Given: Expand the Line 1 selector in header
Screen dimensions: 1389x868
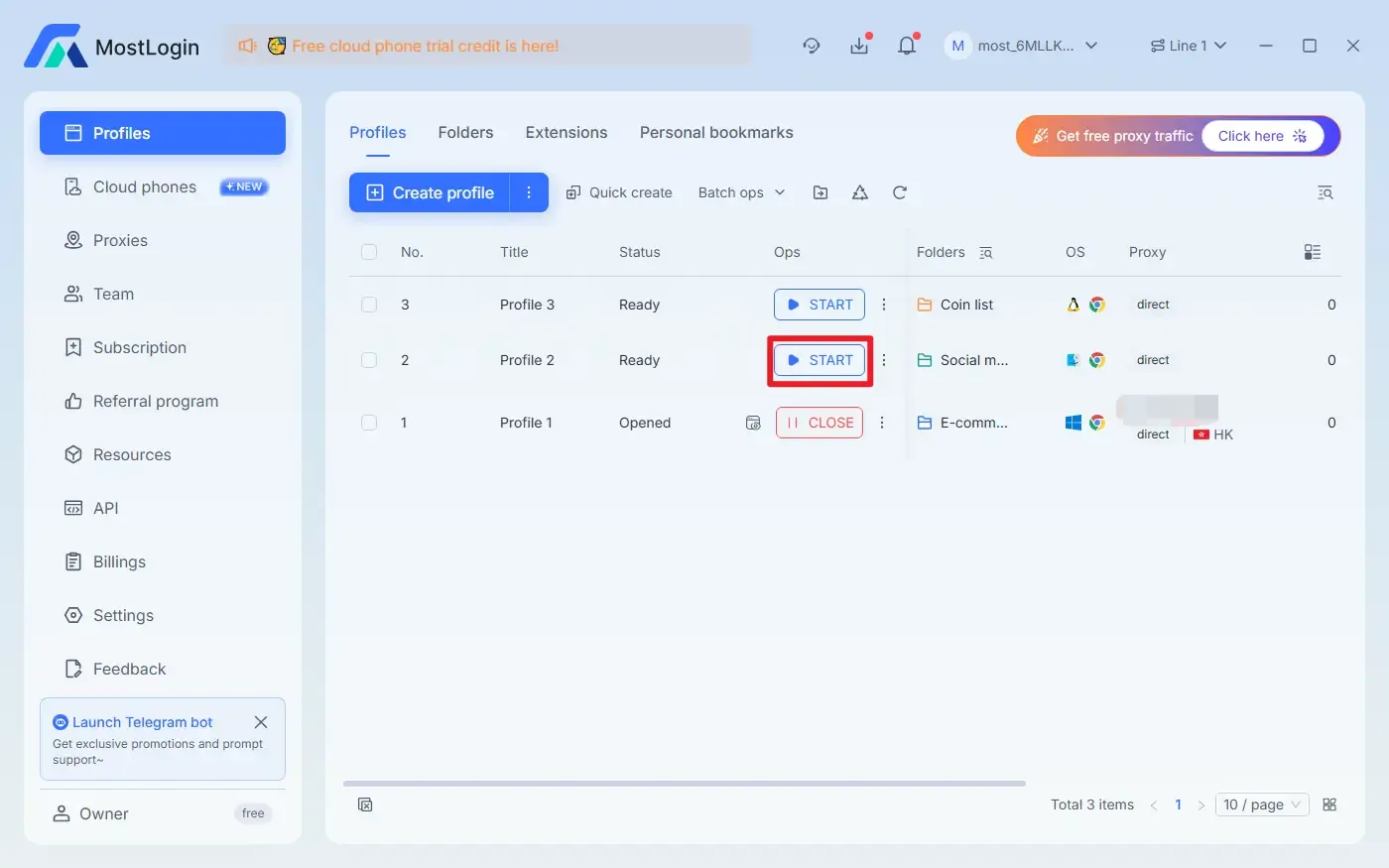Looking at the screenshot, I should tap(1188, 45).
